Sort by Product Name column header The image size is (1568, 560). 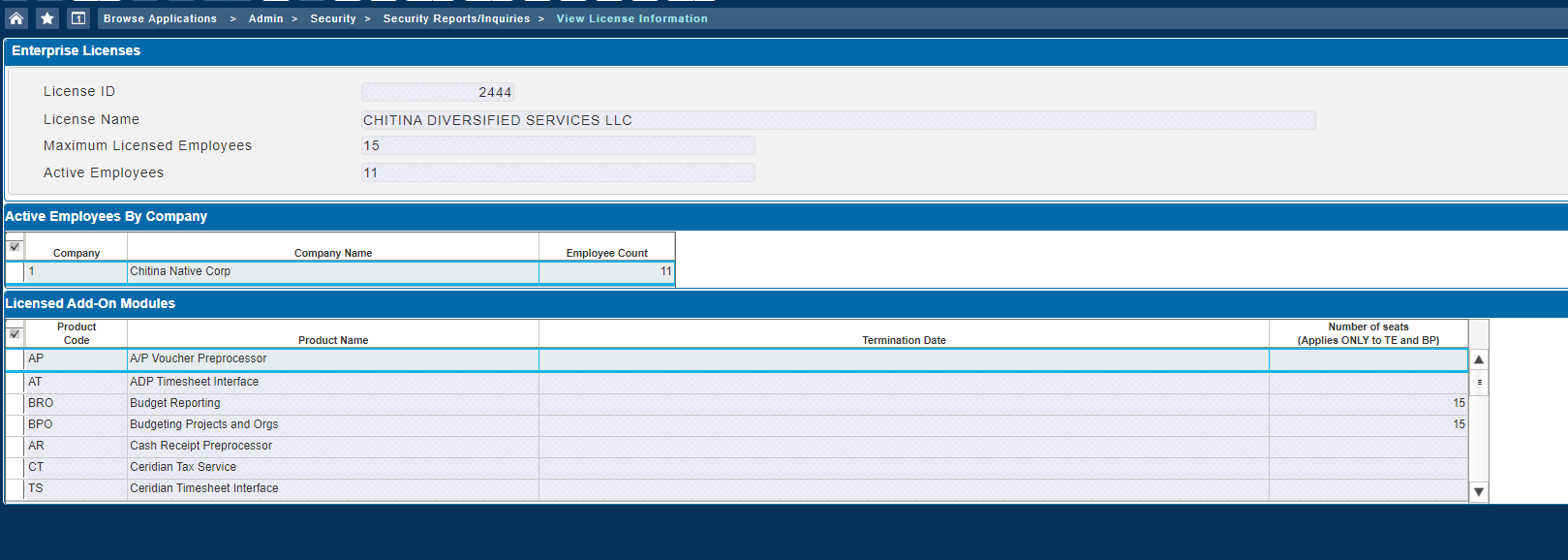[x=332, y=340]
